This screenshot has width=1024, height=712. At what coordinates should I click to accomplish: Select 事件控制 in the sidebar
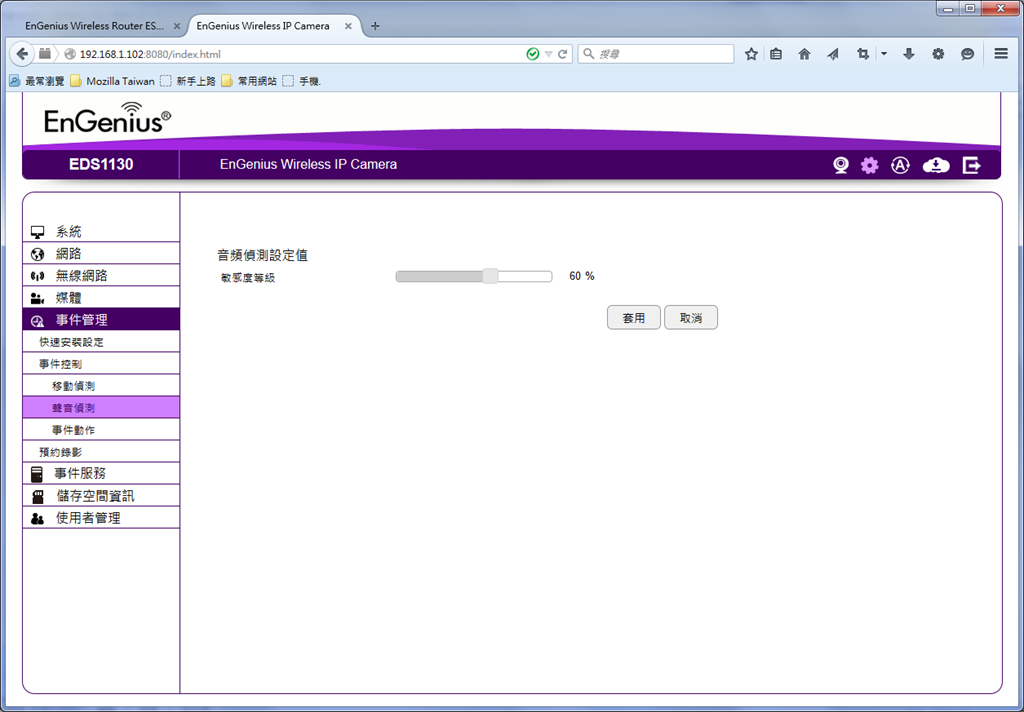click(x=101, y=364)
